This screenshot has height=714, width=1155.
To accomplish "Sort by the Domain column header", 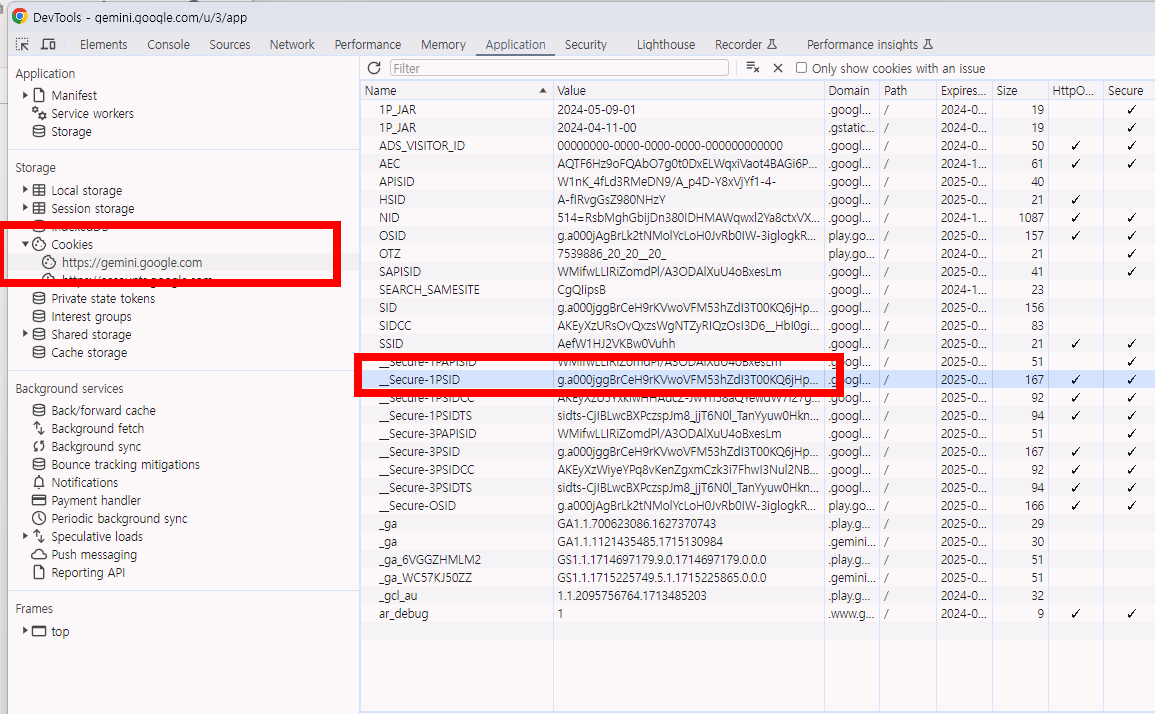I will tap(852, 91).
